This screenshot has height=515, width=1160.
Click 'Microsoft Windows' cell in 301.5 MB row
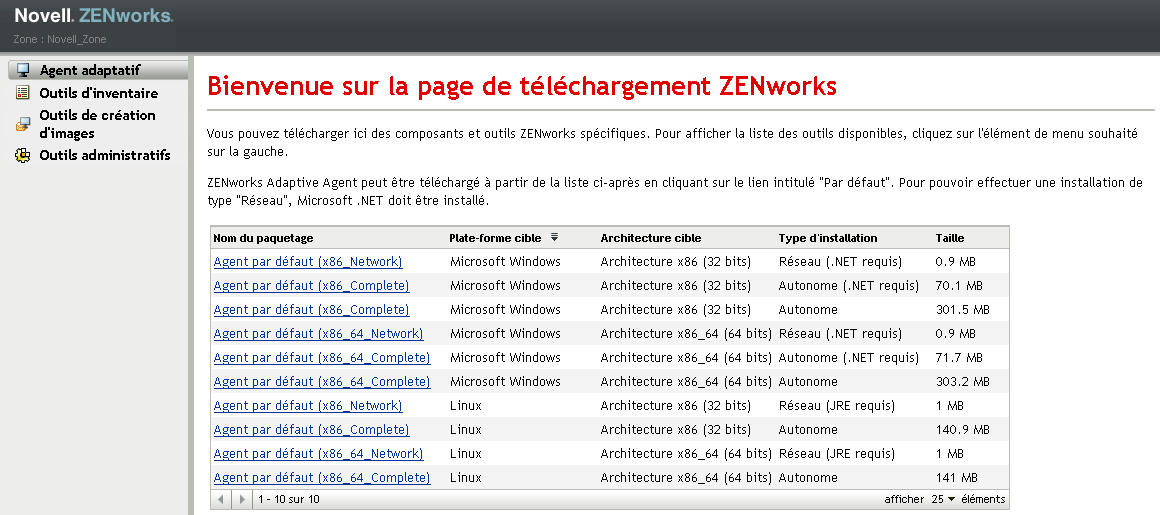pos(505,310)
